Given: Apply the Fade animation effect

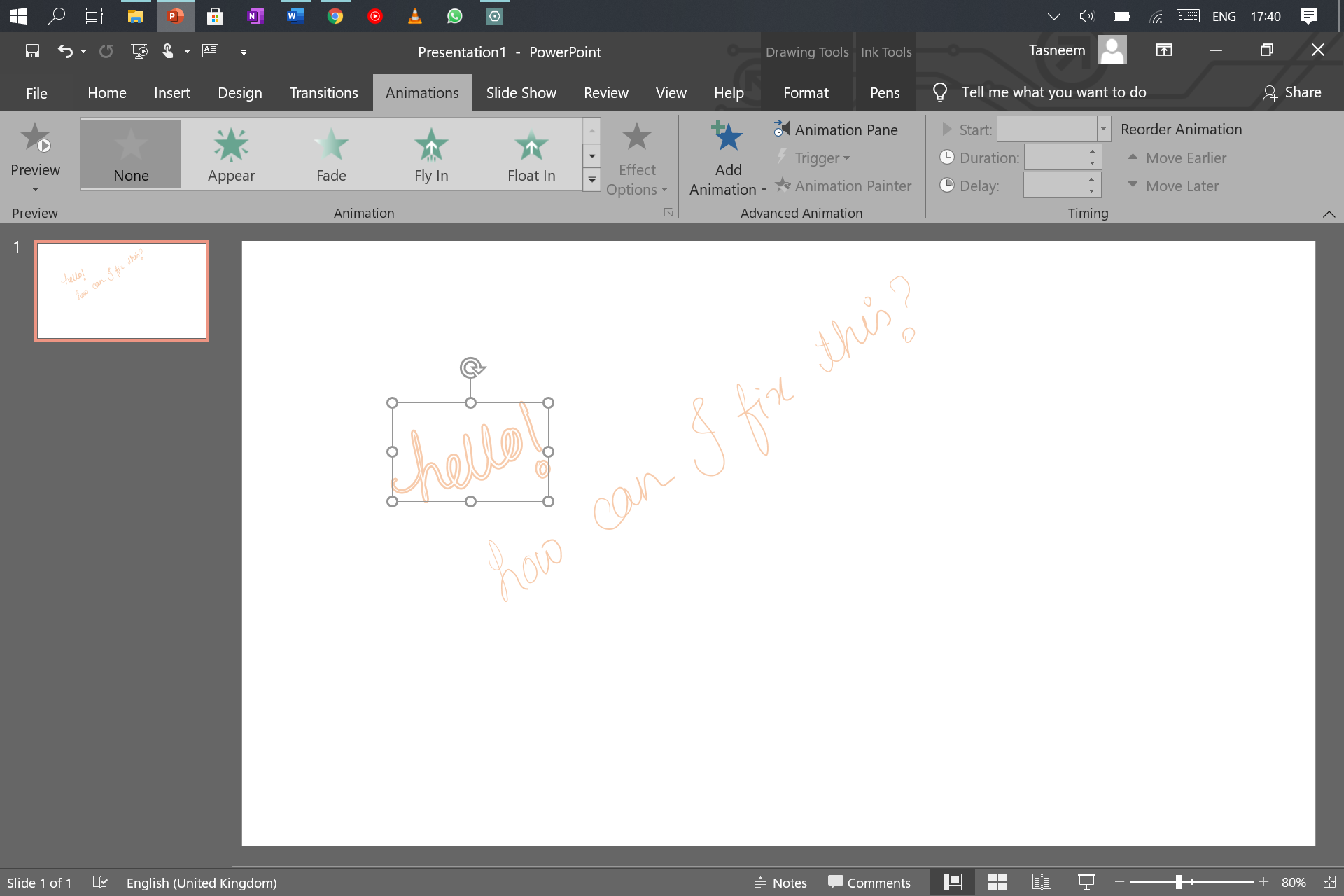Looking at the screenshot, I should coord(331,154).
